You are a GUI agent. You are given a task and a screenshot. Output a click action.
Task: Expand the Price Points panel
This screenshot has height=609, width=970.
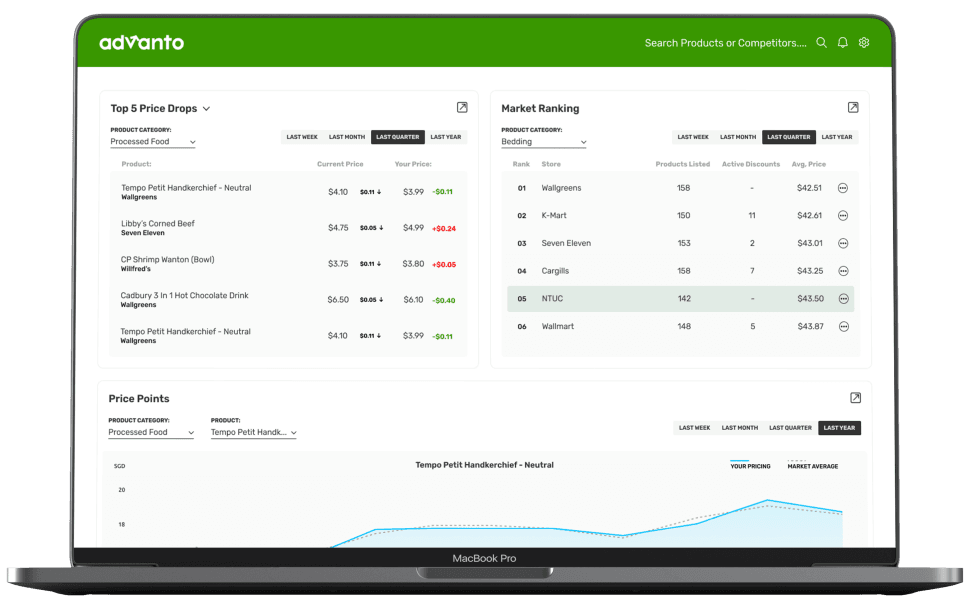(856, 397)
